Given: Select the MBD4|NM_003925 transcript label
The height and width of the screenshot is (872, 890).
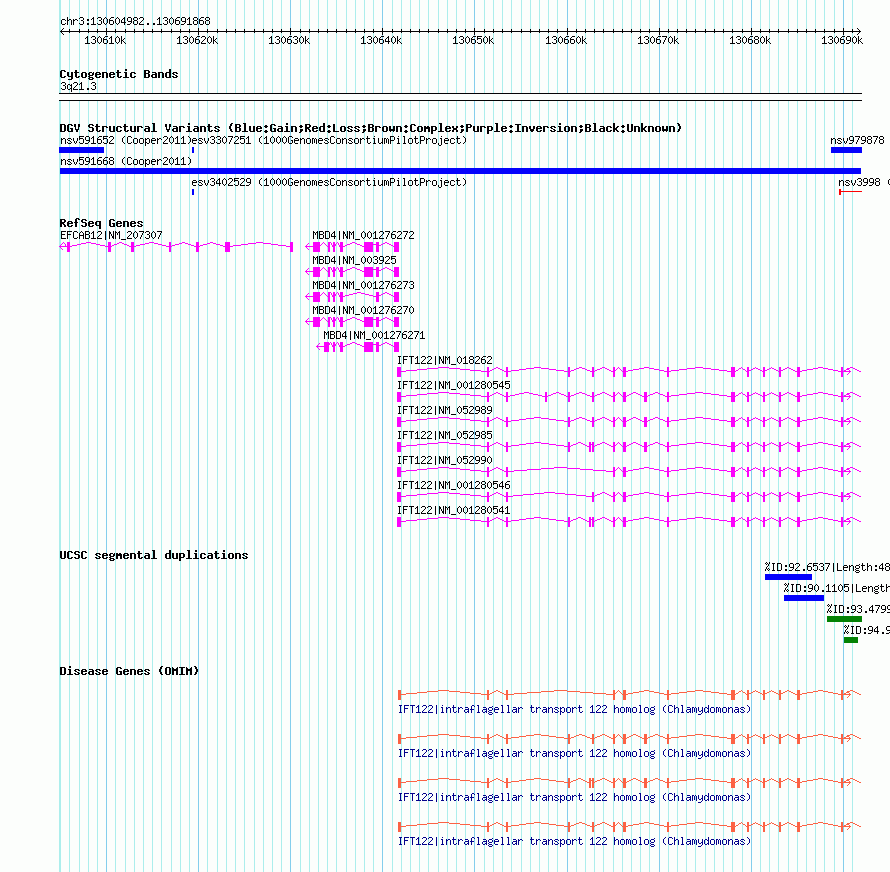Looking at the screenshot, I should coord(354,260).
